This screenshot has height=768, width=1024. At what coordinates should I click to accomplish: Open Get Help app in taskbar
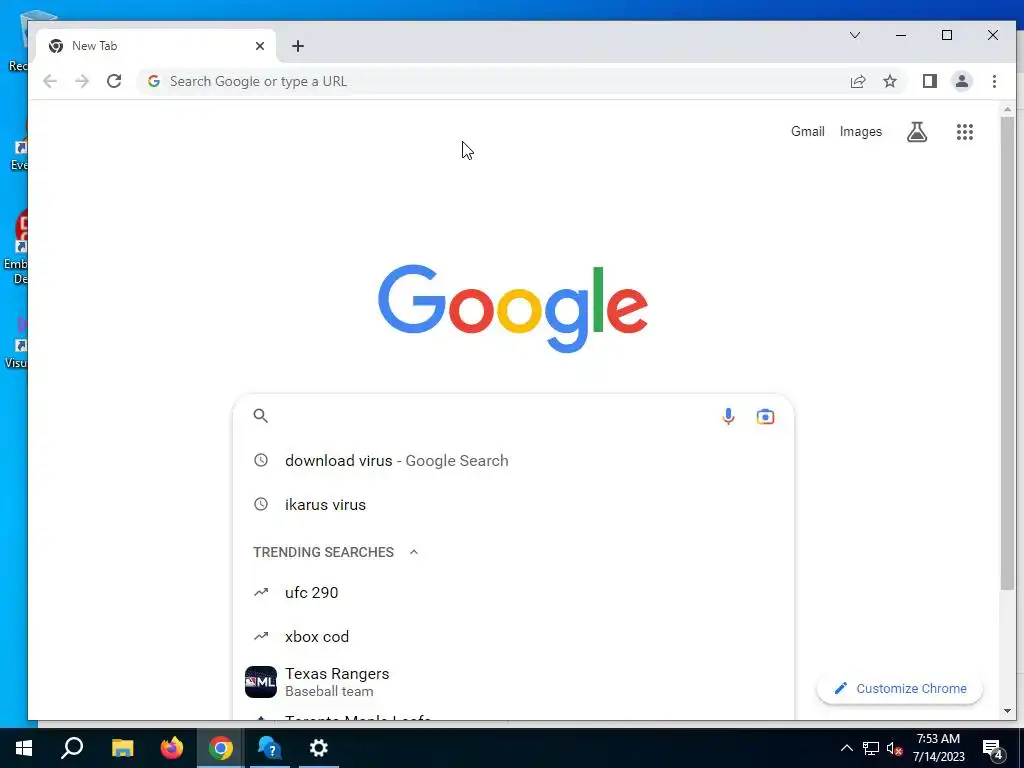pos(270,748)
